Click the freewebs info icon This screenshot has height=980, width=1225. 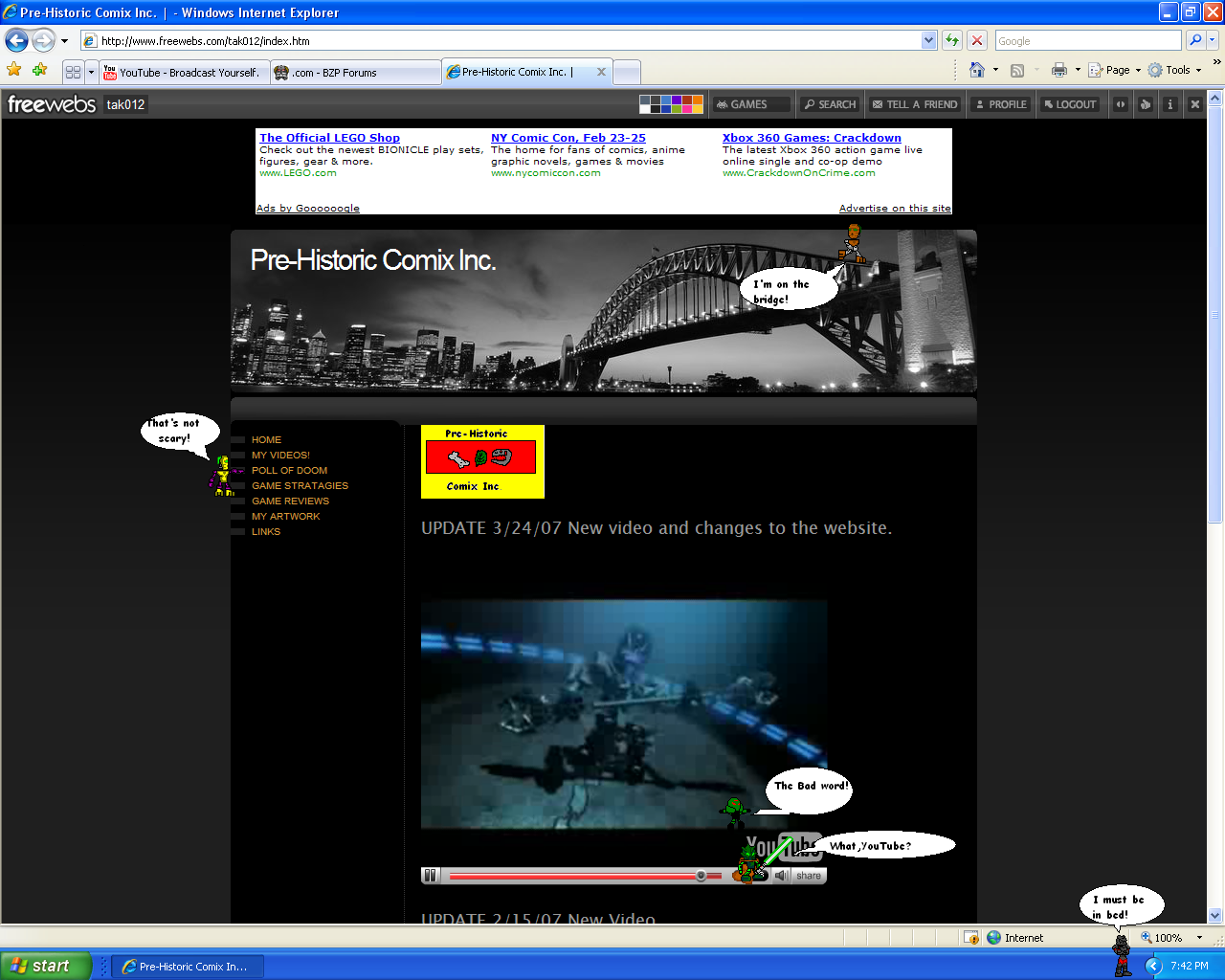tap(1169, 104)
